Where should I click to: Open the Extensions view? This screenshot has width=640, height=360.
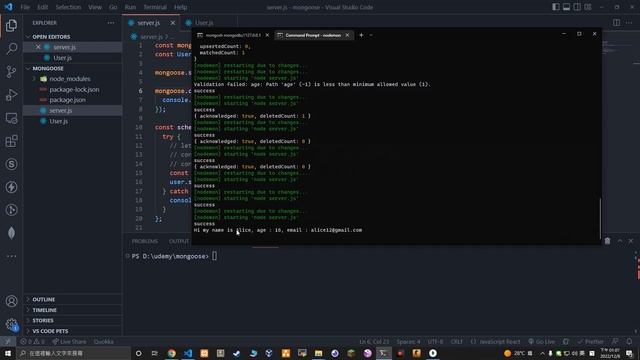(11, 141)
